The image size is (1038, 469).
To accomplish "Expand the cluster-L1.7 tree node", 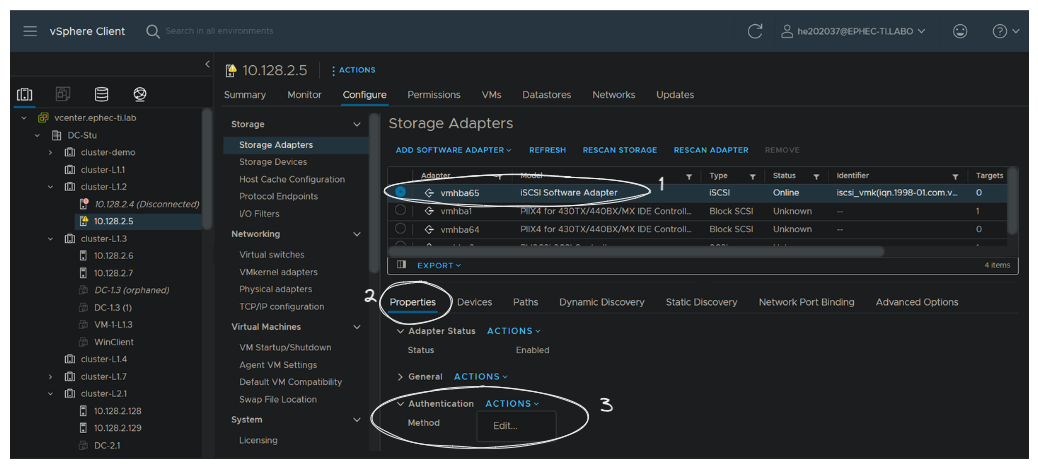I will pyautogui.click(x=50, y=376).
